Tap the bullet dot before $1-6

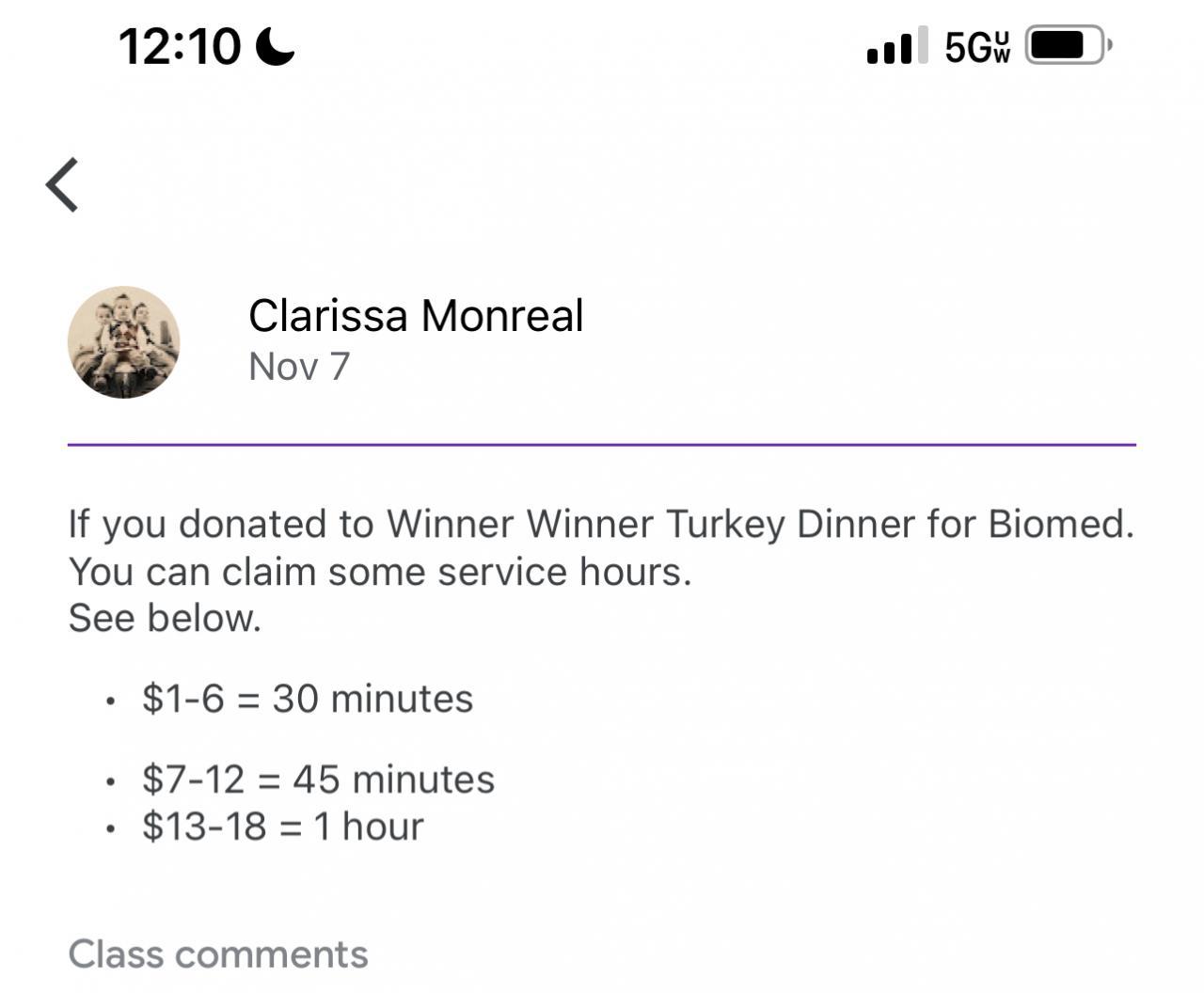(x=111, y=701)
